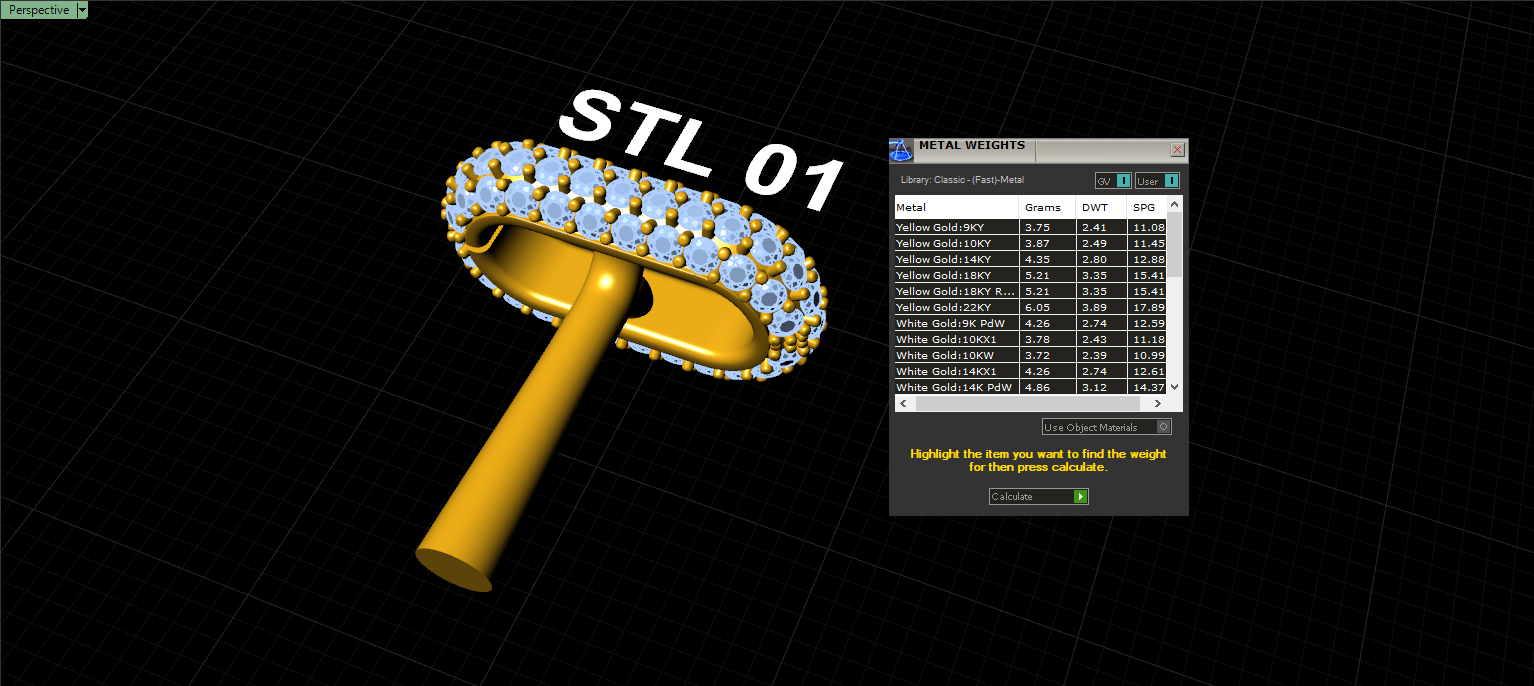Sort by the Metal column header
This screenshot has height=686, width=1534.
click(956, 208)
